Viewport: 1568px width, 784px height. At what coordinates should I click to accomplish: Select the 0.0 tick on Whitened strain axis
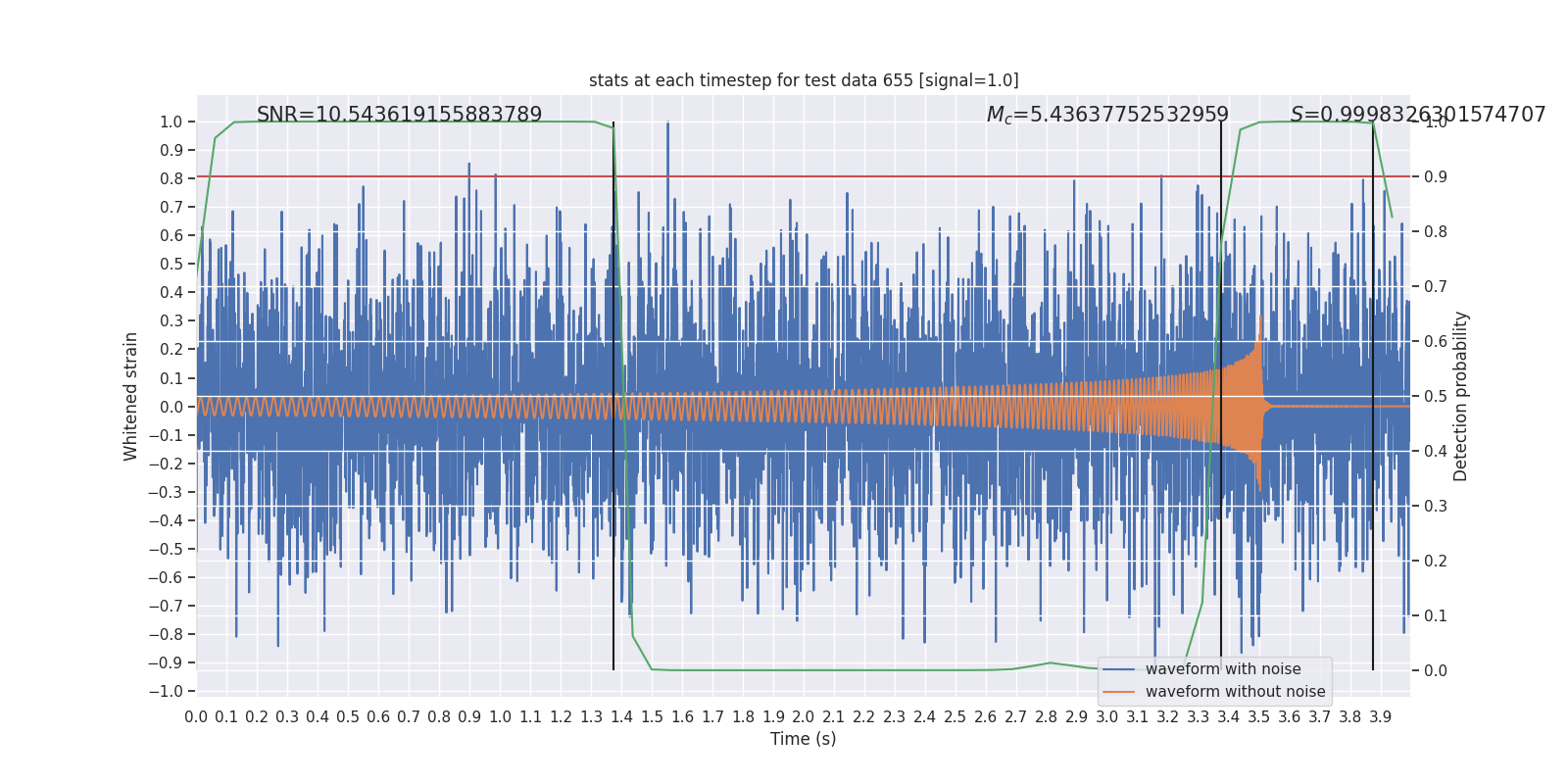point(171,407)
